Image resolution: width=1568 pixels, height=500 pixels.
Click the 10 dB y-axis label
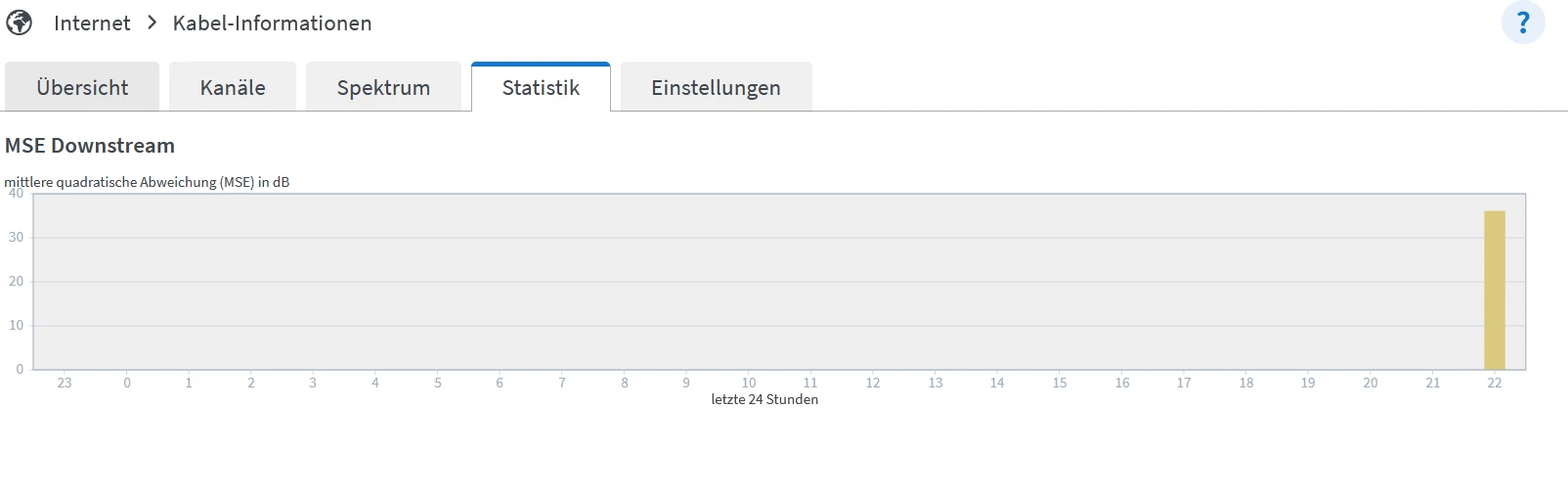(x=16, y=325)
